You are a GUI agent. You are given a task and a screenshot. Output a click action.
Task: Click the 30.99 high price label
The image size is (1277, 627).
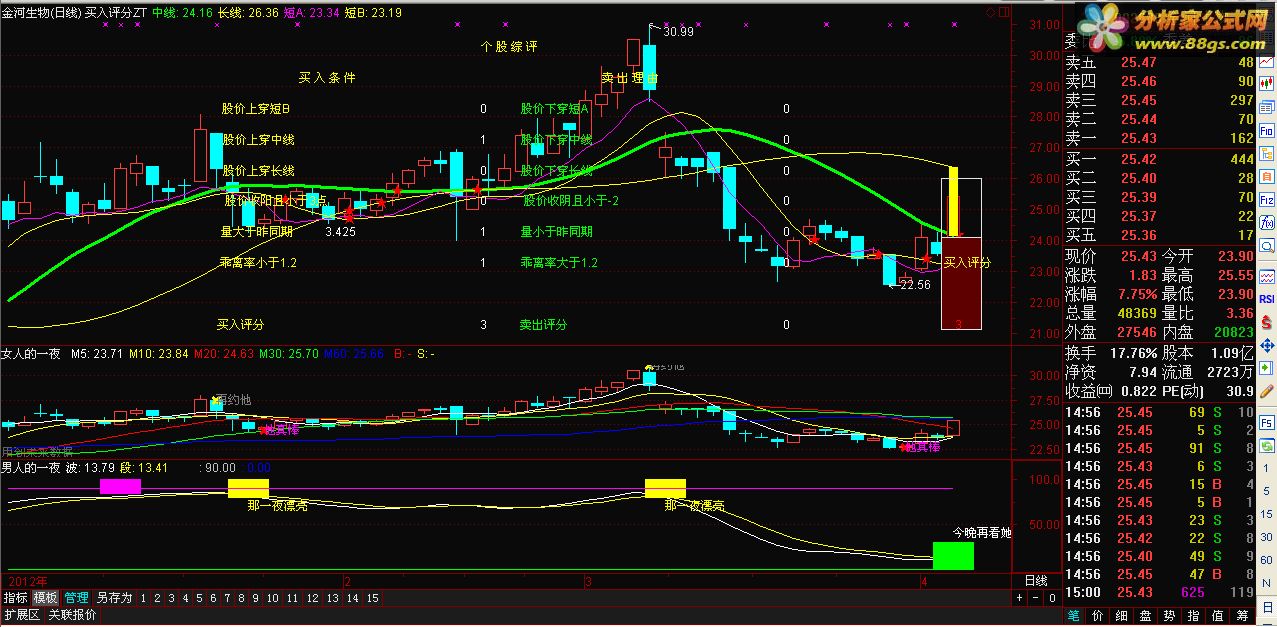677,32
